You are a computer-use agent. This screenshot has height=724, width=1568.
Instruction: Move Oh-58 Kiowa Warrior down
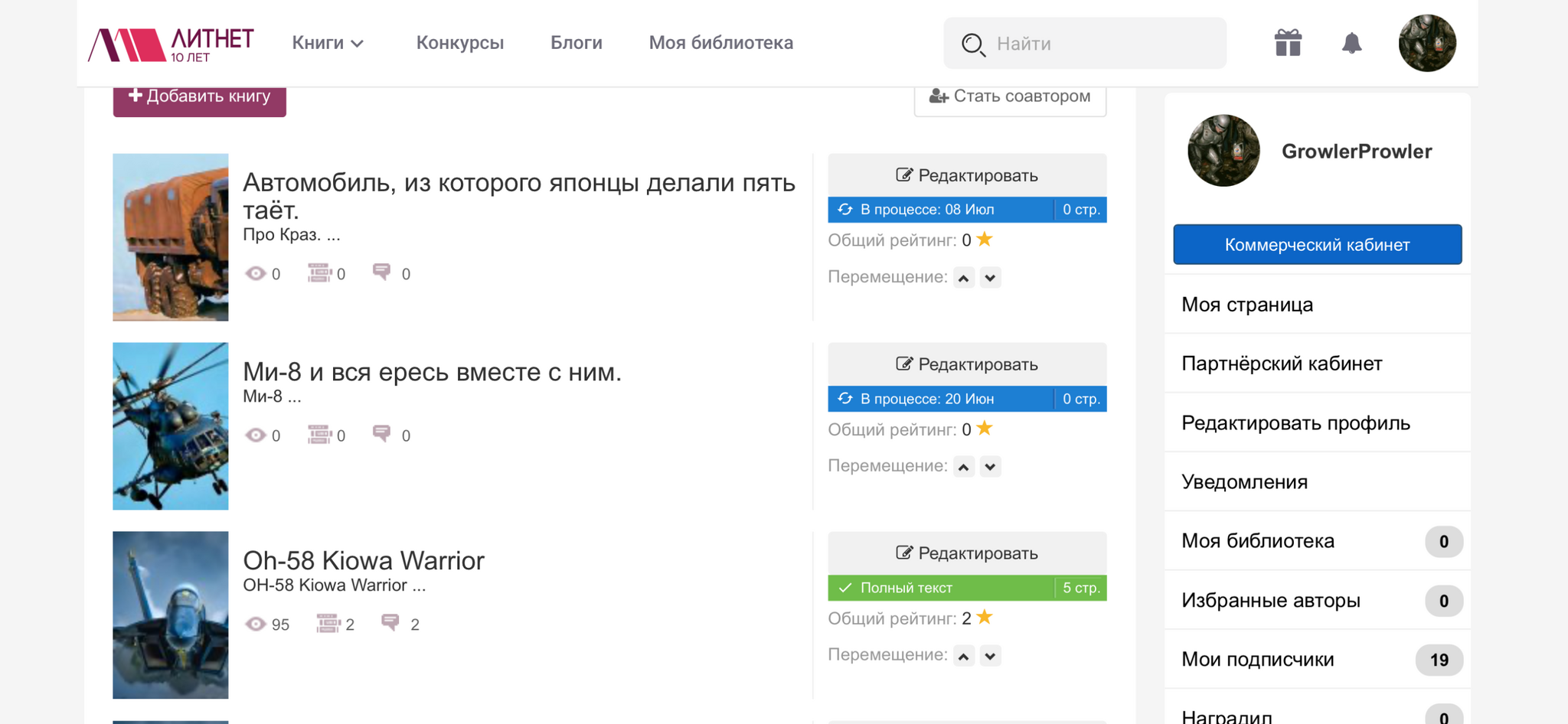pyautogui.click(x=991, y=656)
